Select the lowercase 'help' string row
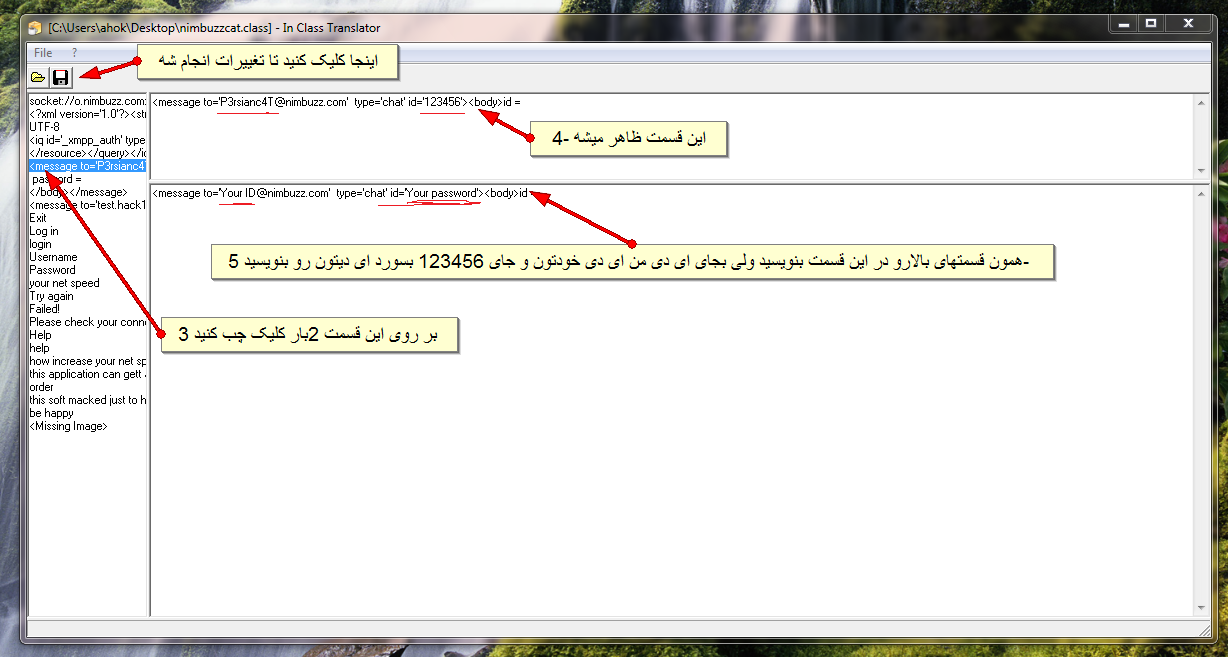This screenshot has height=657, width=1228. 88,348
